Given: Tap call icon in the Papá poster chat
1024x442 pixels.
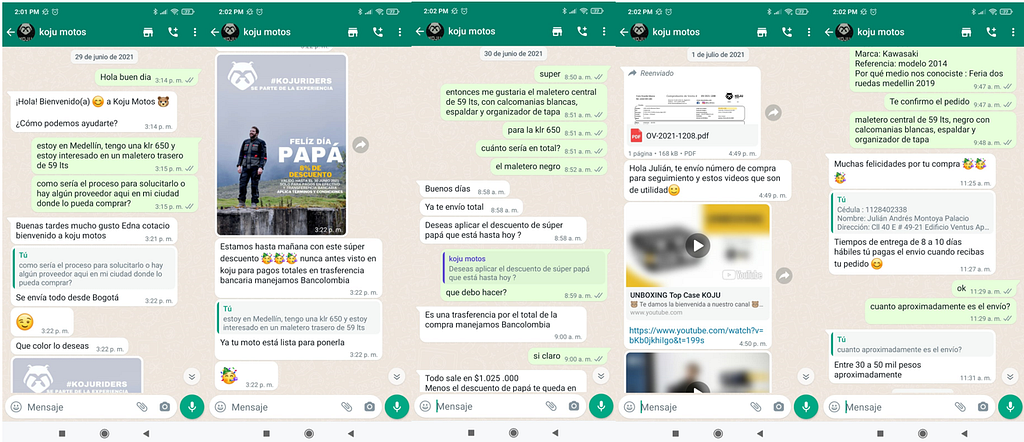Looking at the screenshot, I should pos(378,32).
